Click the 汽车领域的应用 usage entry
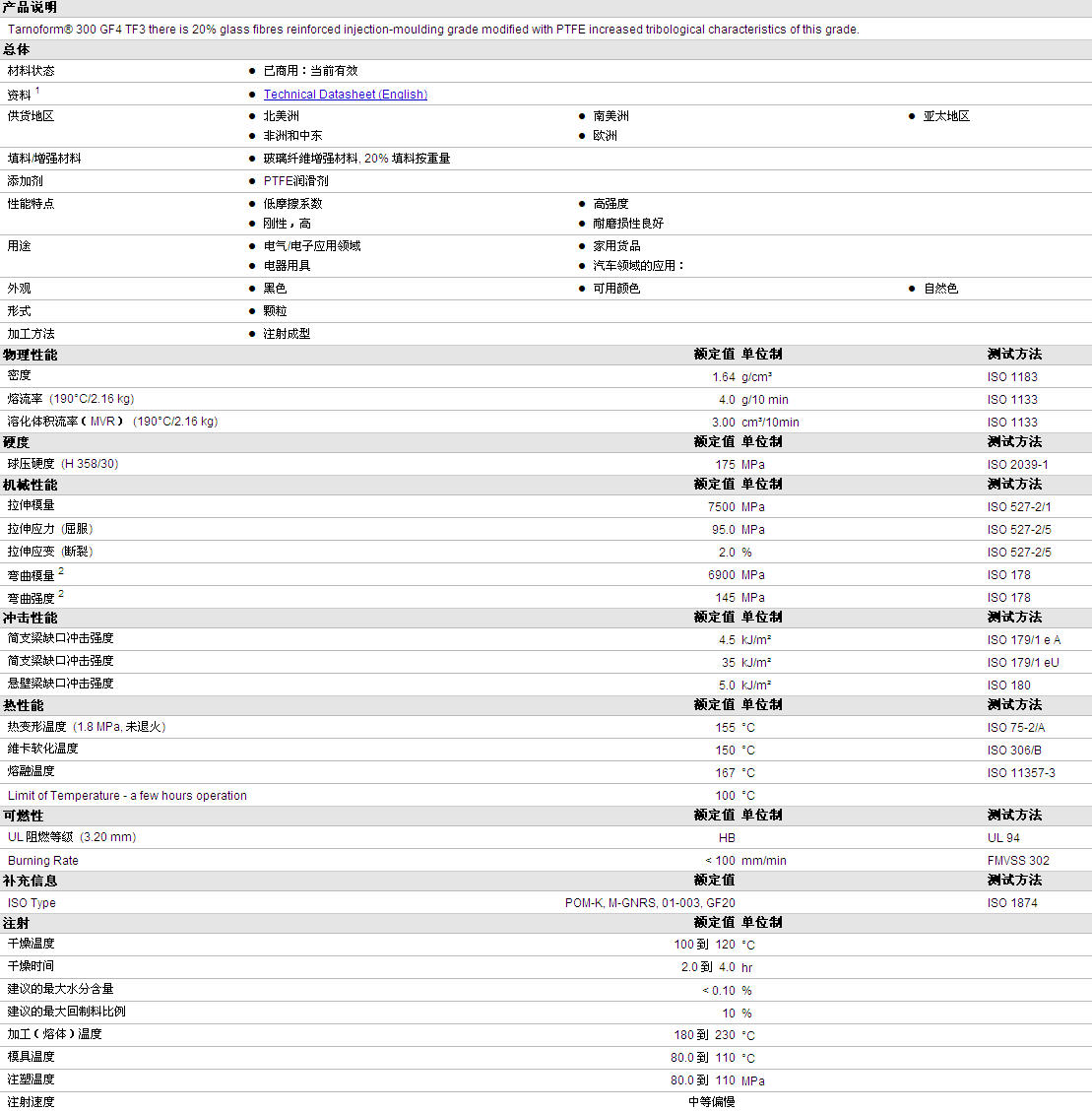The height and width of the screenshot is (1112, 1092). (x=638, y=267)
